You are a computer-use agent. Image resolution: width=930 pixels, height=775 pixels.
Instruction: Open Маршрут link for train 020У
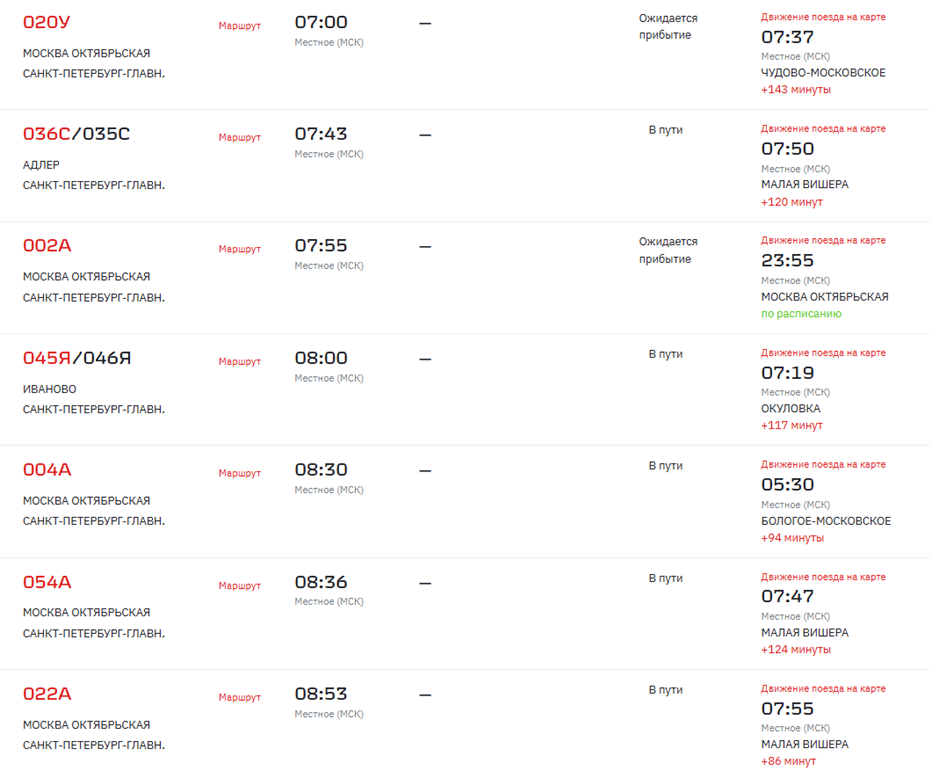(239, 25)
